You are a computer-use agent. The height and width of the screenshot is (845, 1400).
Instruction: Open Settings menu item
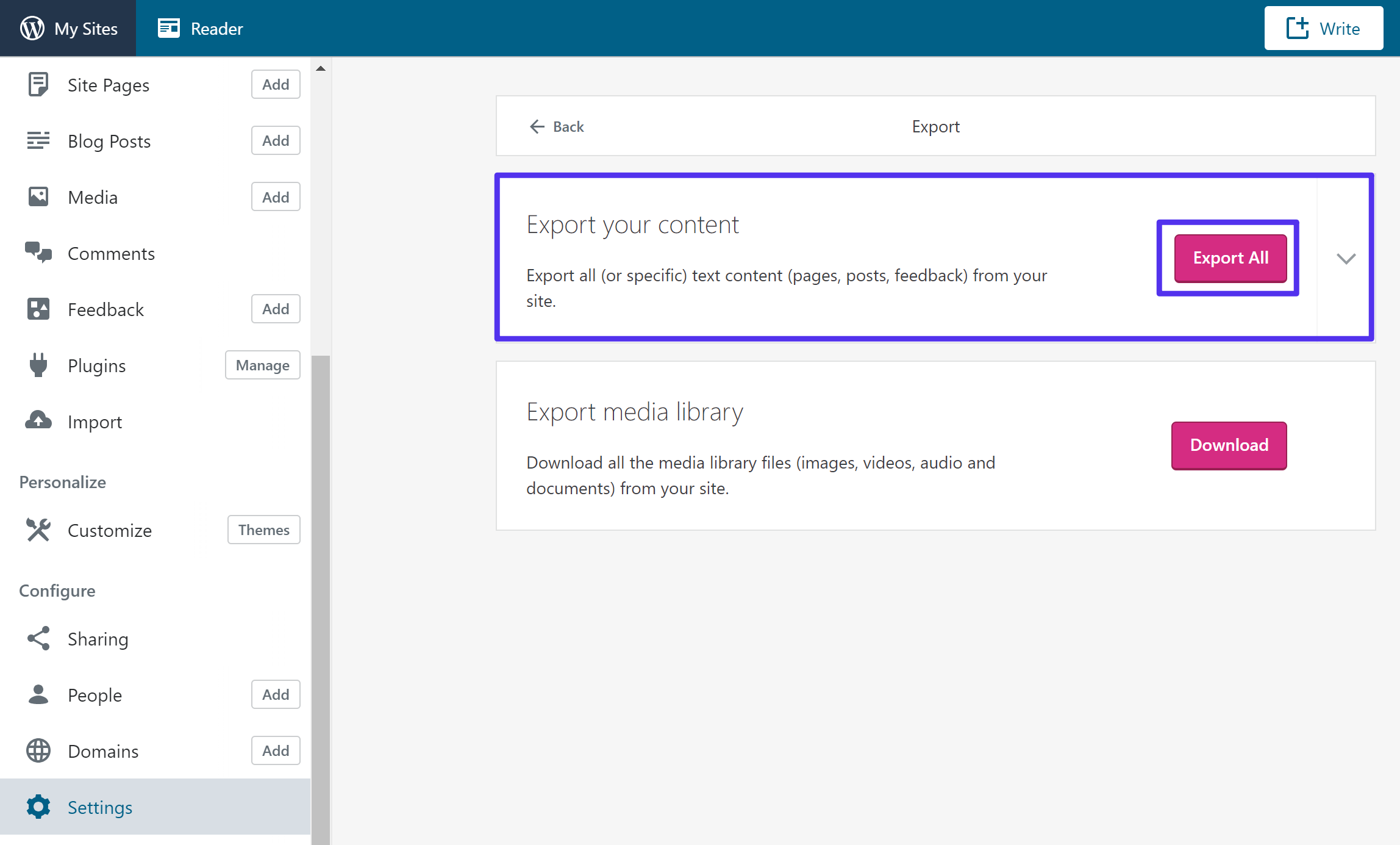pyautogui.click(x=99, y=807)
